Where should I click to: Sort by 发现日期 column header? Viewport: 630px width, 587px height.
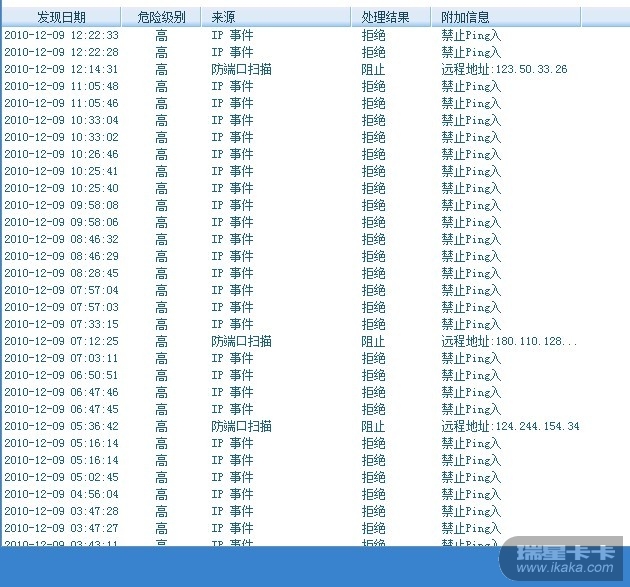coord(61,17)
